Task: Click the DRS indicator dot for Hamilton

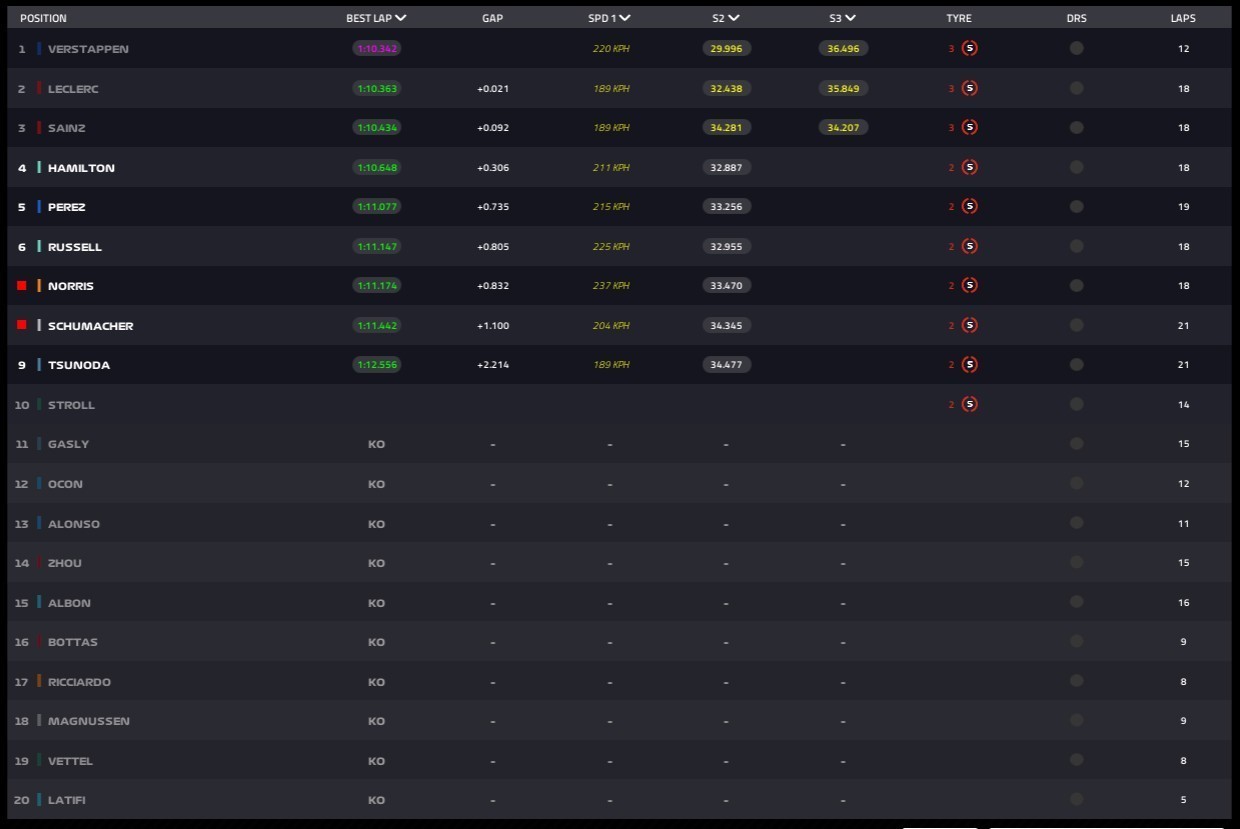Action: coord(1076,167)
